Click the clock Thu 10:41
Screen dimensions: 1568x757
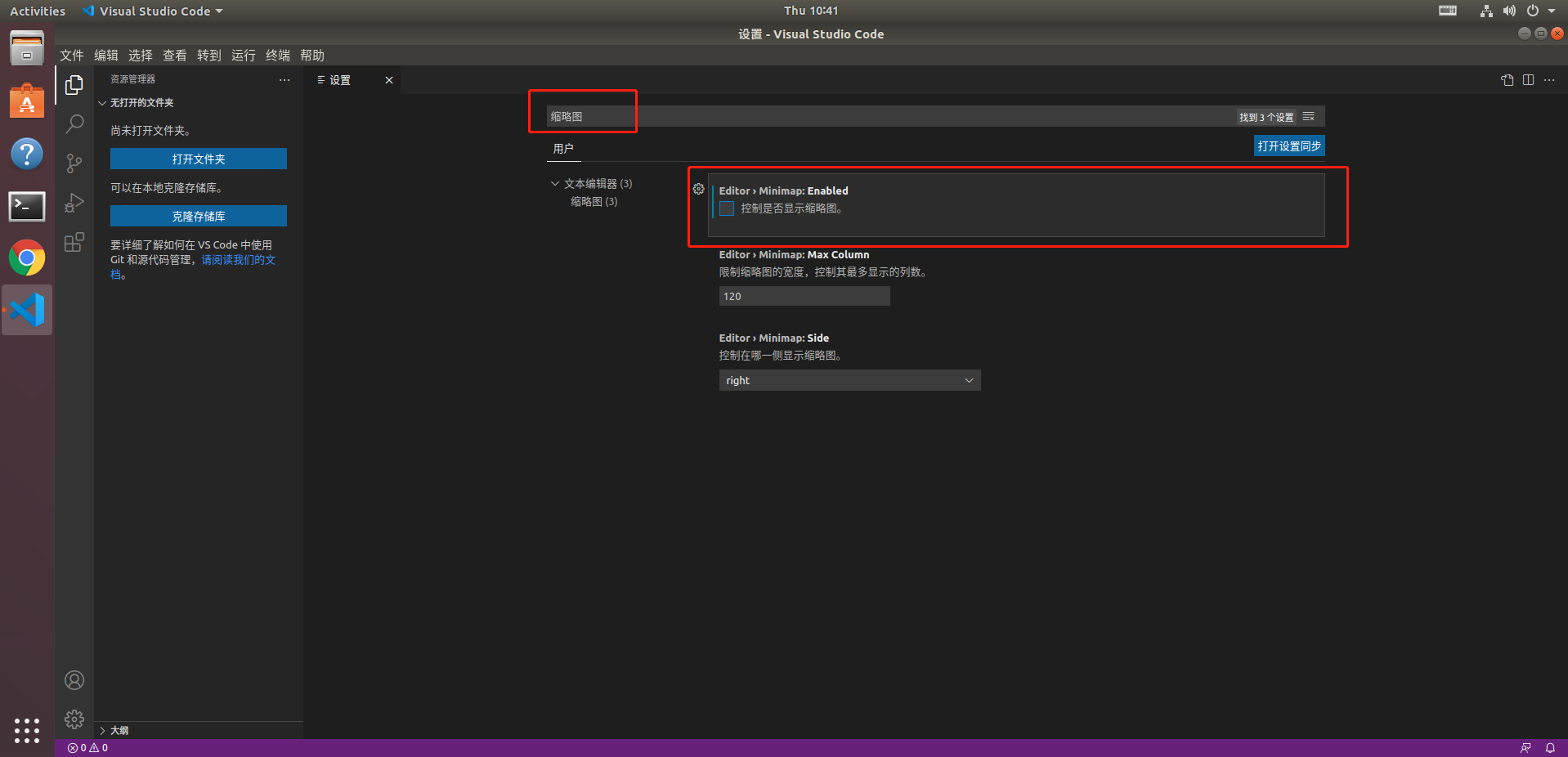[x=811, y=11]
